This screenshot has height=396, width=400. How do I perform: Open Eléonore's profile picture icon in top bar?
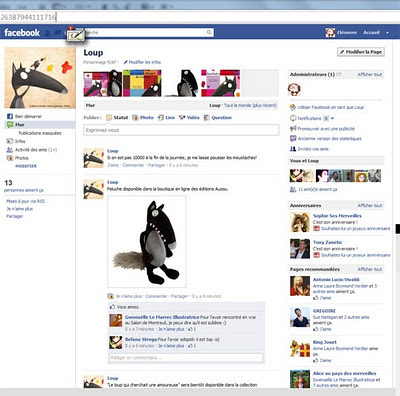click(330, 32)
